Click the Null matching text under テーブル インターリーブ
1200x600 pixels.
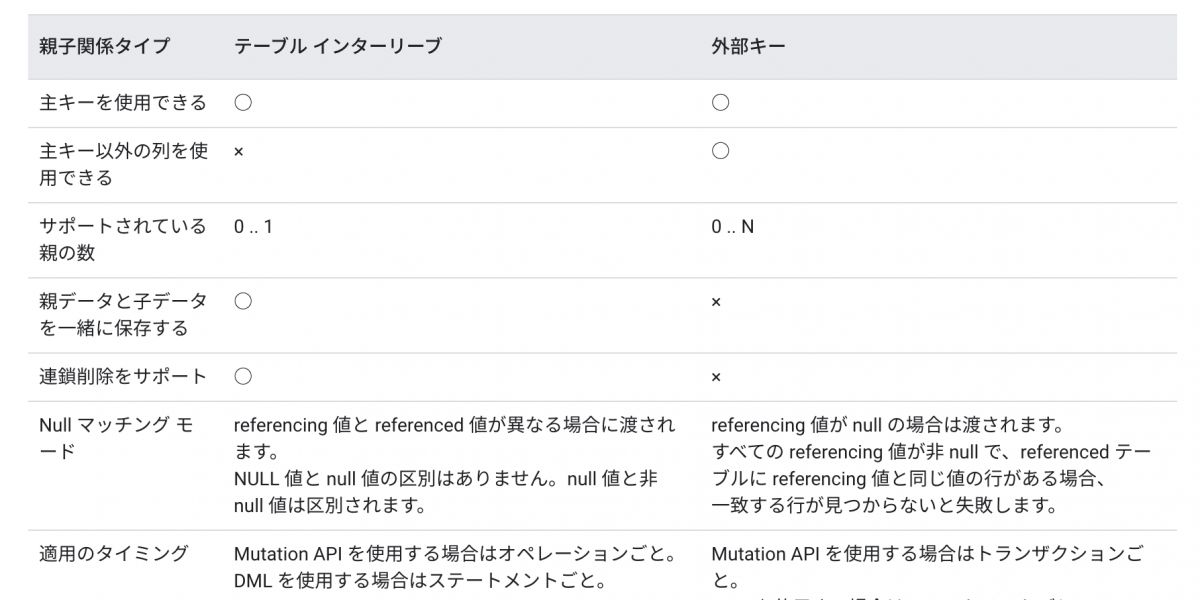pos(454,465)
